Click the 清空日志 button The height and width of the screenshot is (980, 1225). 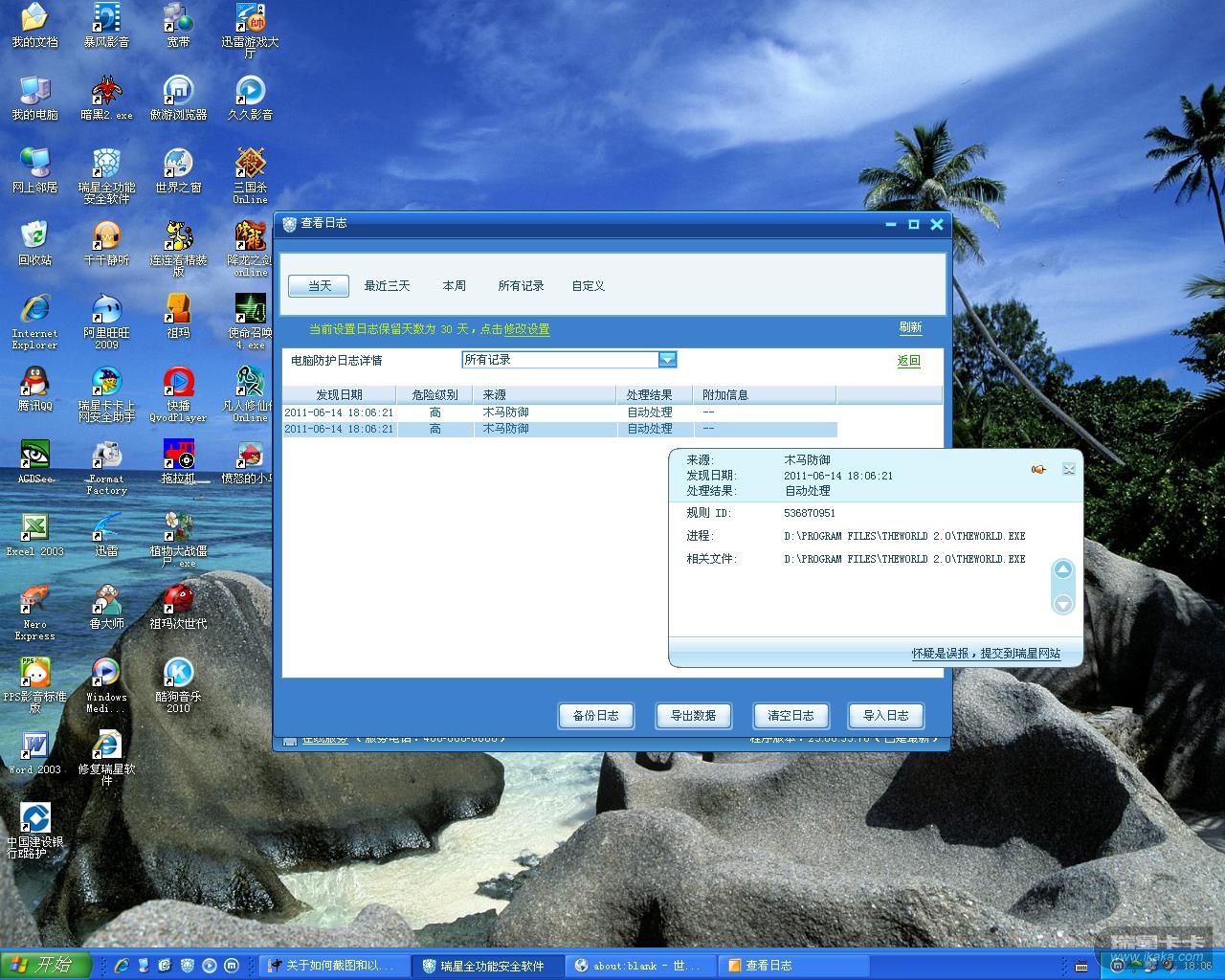(x=791, y=716)
